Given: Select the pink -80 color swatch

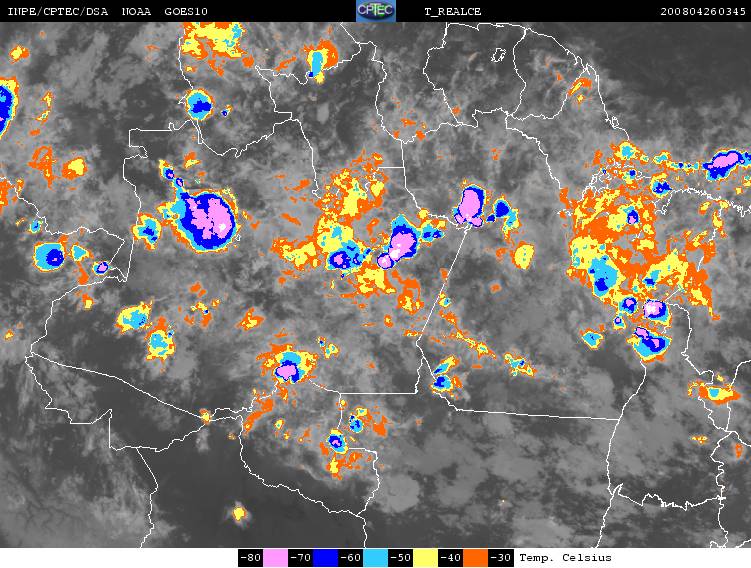Looking at the screenshot, I should click(275, 558).
